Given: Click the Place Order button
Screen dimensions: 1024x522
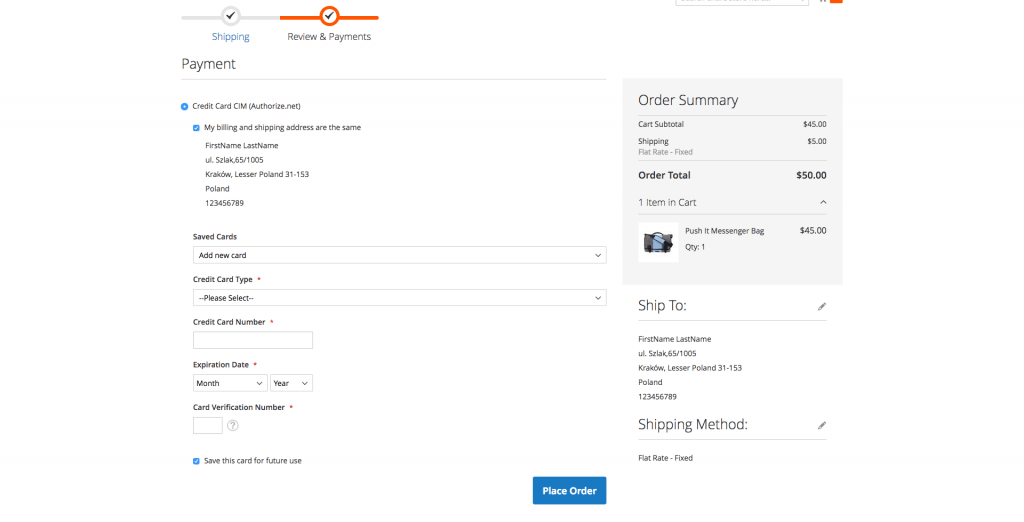Looking at the screenshot, I should (569, 490).
